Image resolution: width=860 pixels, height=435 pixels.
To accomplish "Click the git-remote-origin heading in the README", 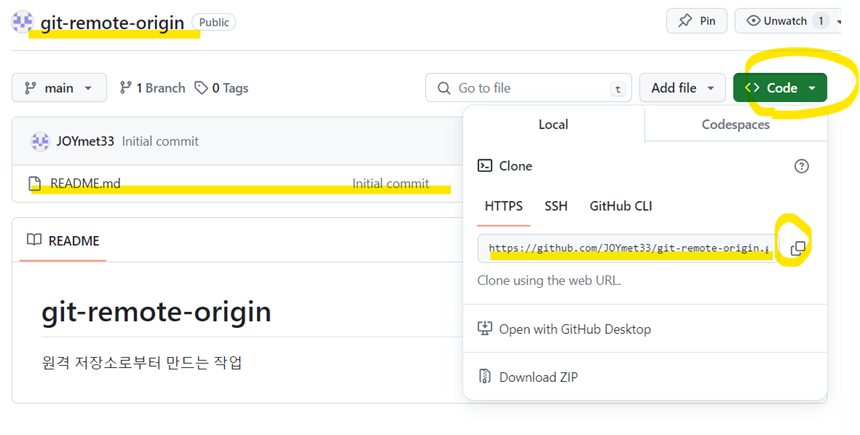I will [x=156, y=312].
